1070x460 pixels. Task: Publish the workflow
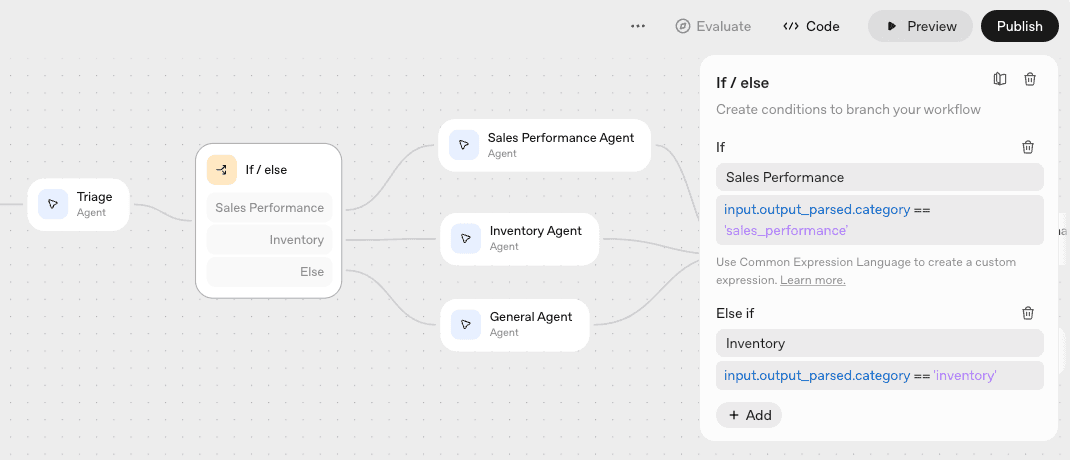click(x=1019, y=26)
